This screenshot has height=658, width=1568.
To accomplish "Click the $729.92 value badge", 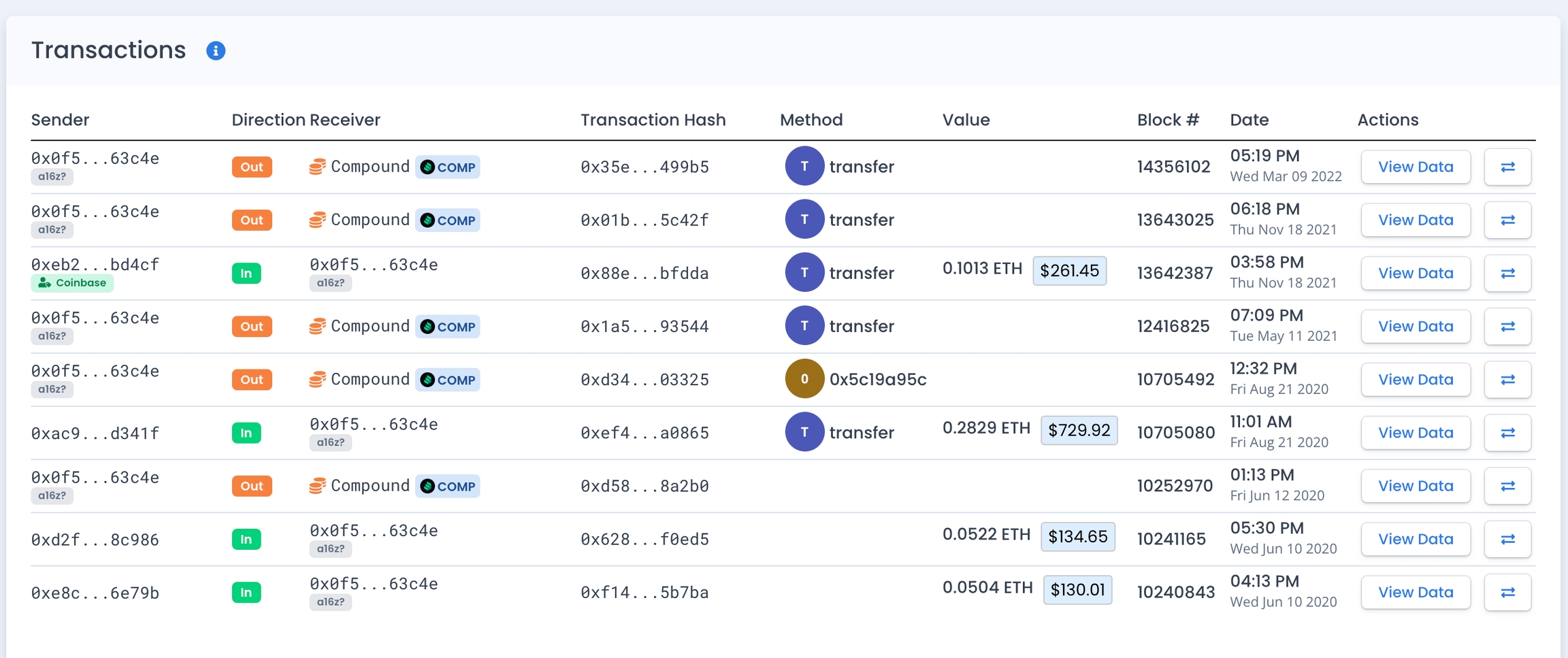I will pyautogui.click(x=1079, y=431).
